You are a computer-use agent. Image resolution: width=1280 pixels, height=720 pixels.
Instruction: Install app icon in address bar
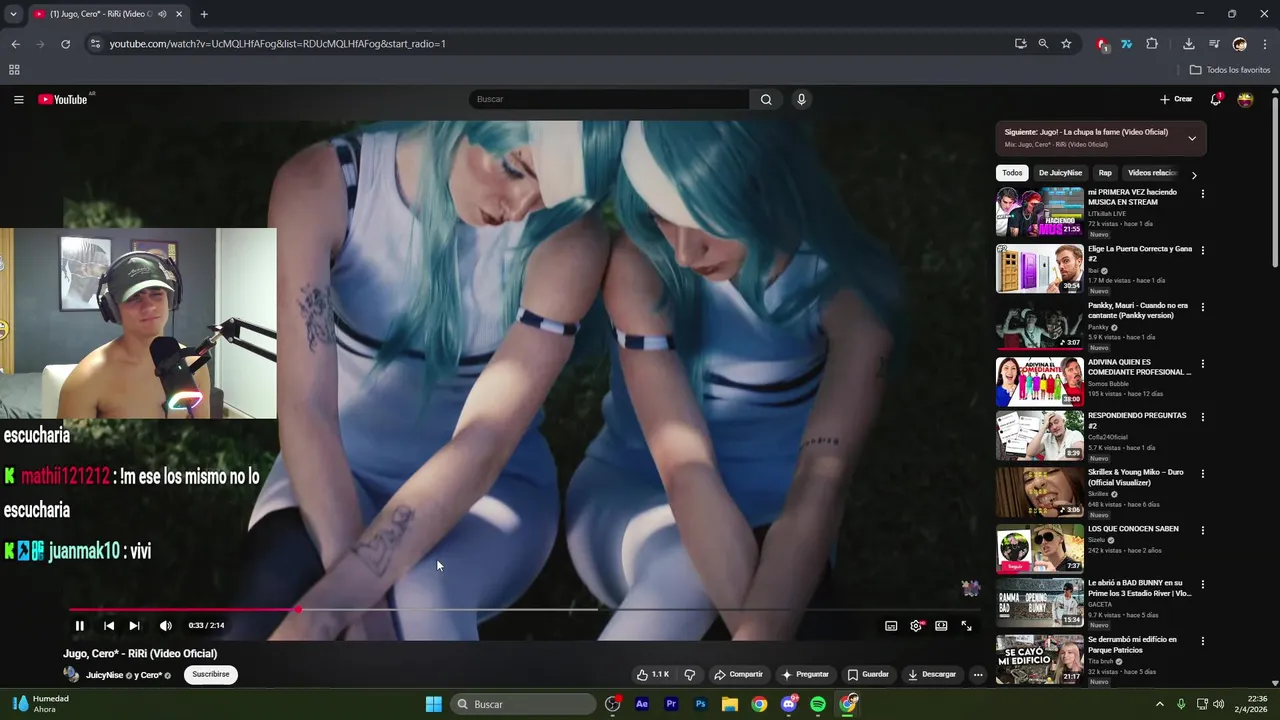1020,44
